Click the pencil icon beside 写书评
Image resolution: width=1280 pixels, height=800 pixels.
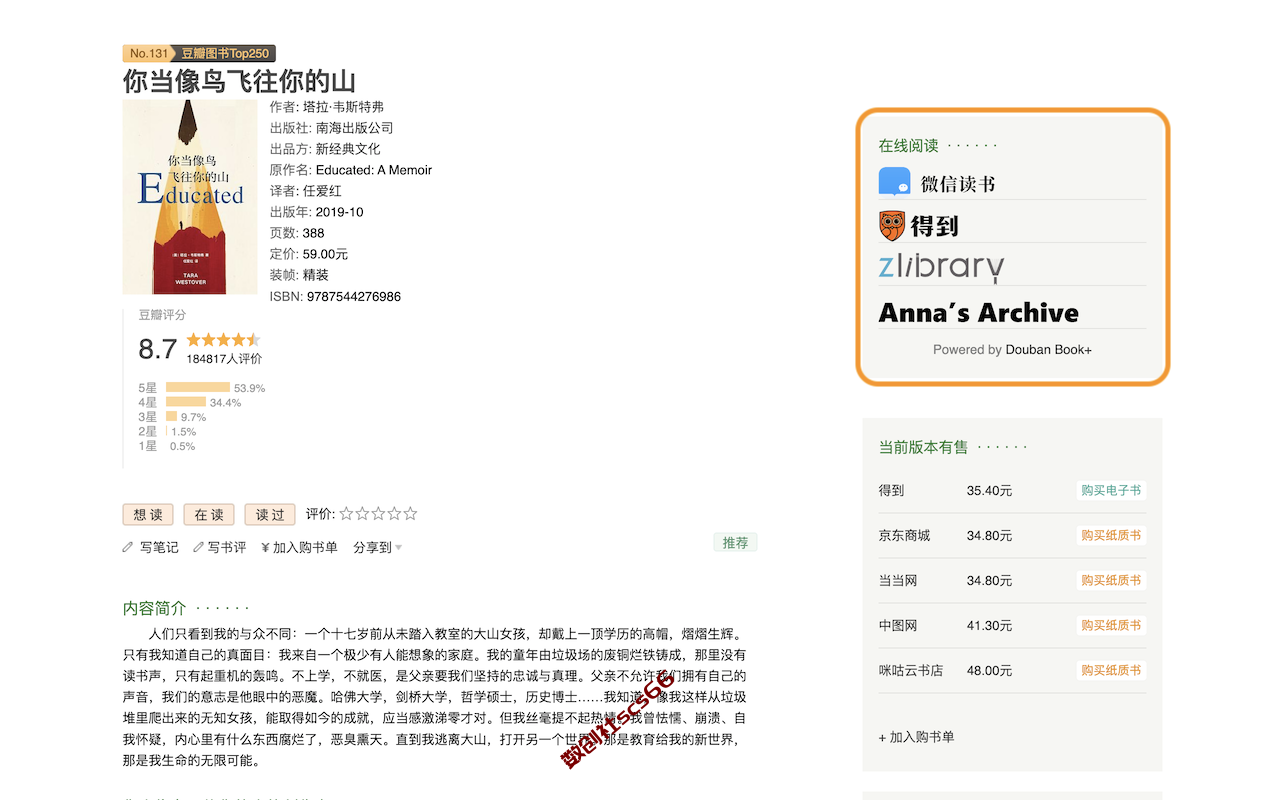[x=199, y=547]
